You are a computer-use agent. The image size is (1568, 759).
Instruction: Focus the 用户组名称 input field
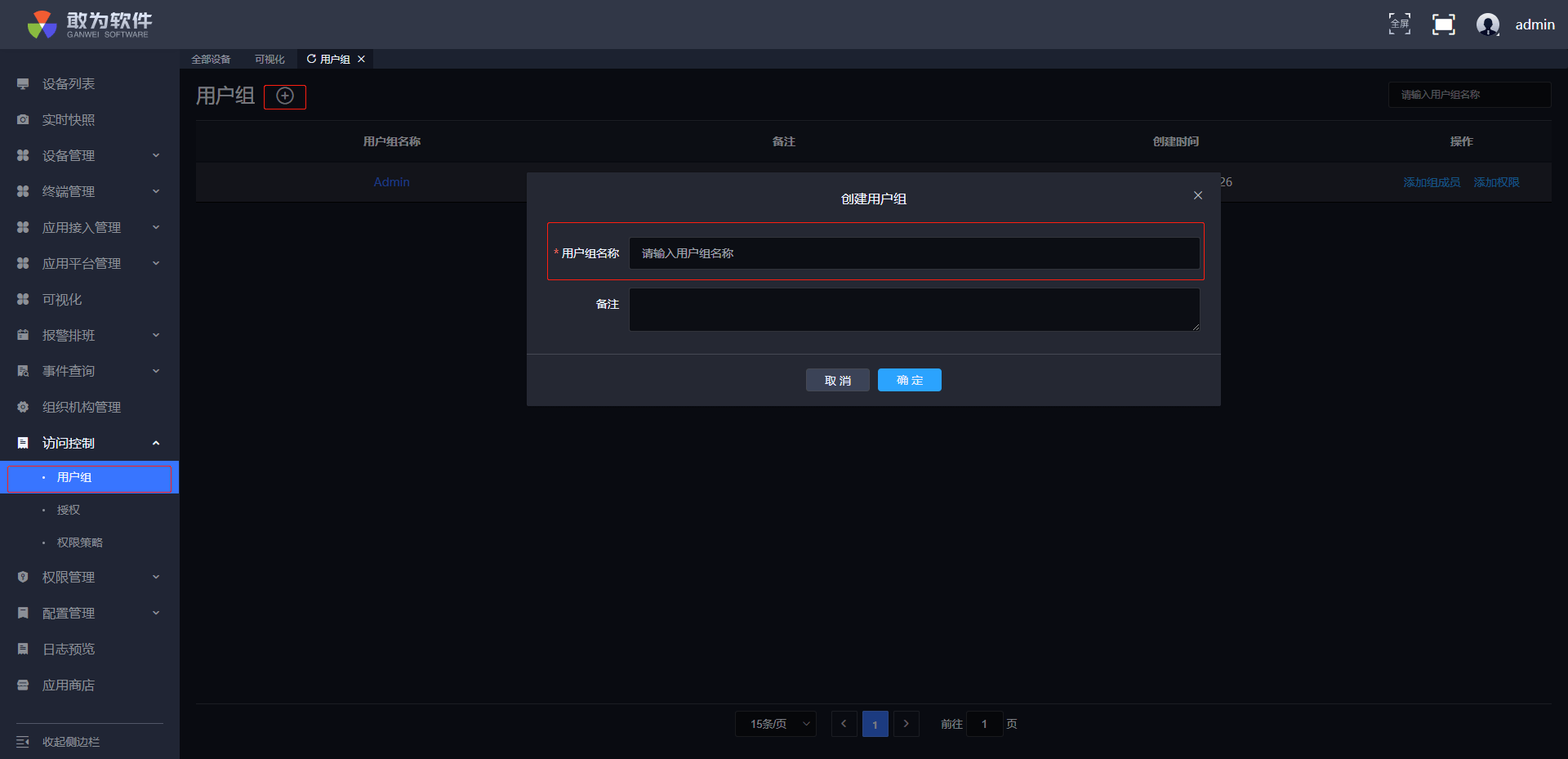[x=914, y=253]
